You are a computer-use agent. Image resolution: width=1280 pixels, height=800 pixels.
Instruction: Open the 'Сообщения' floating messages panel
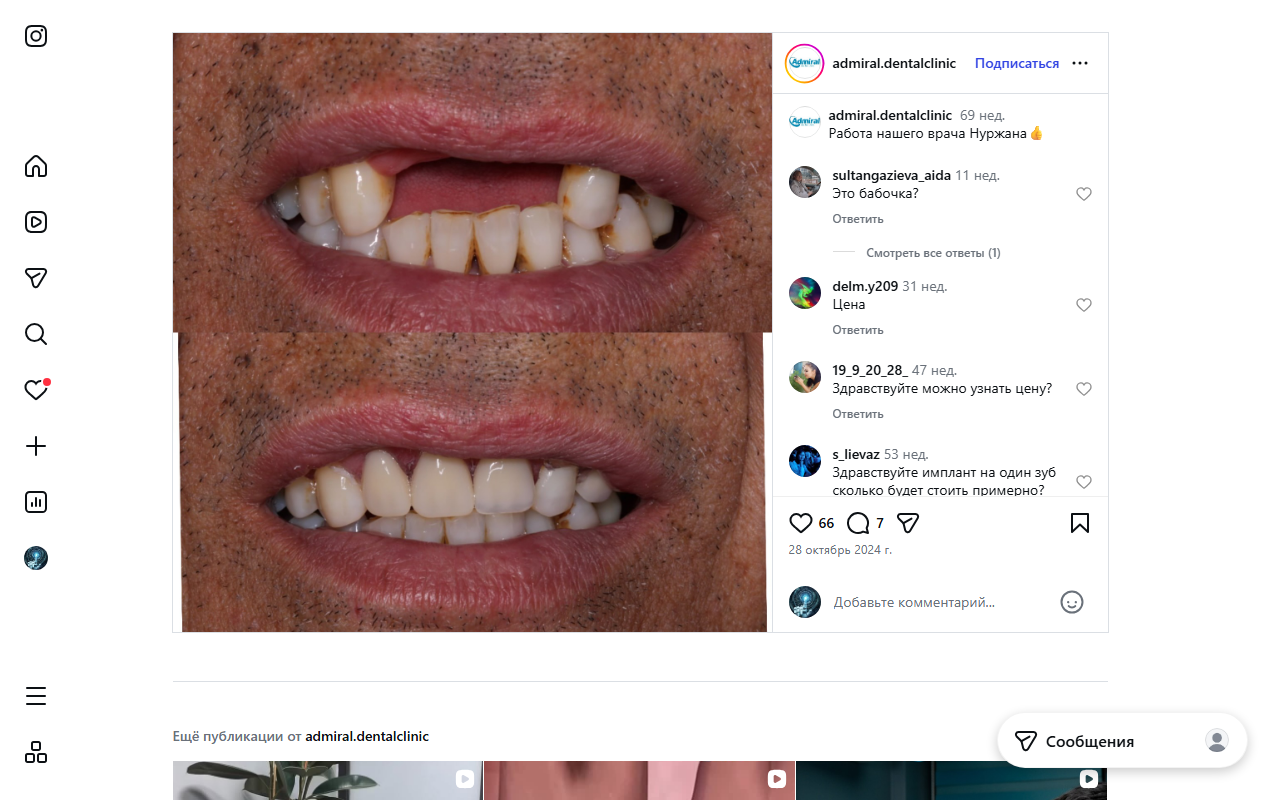click(x=1089, y=741)
